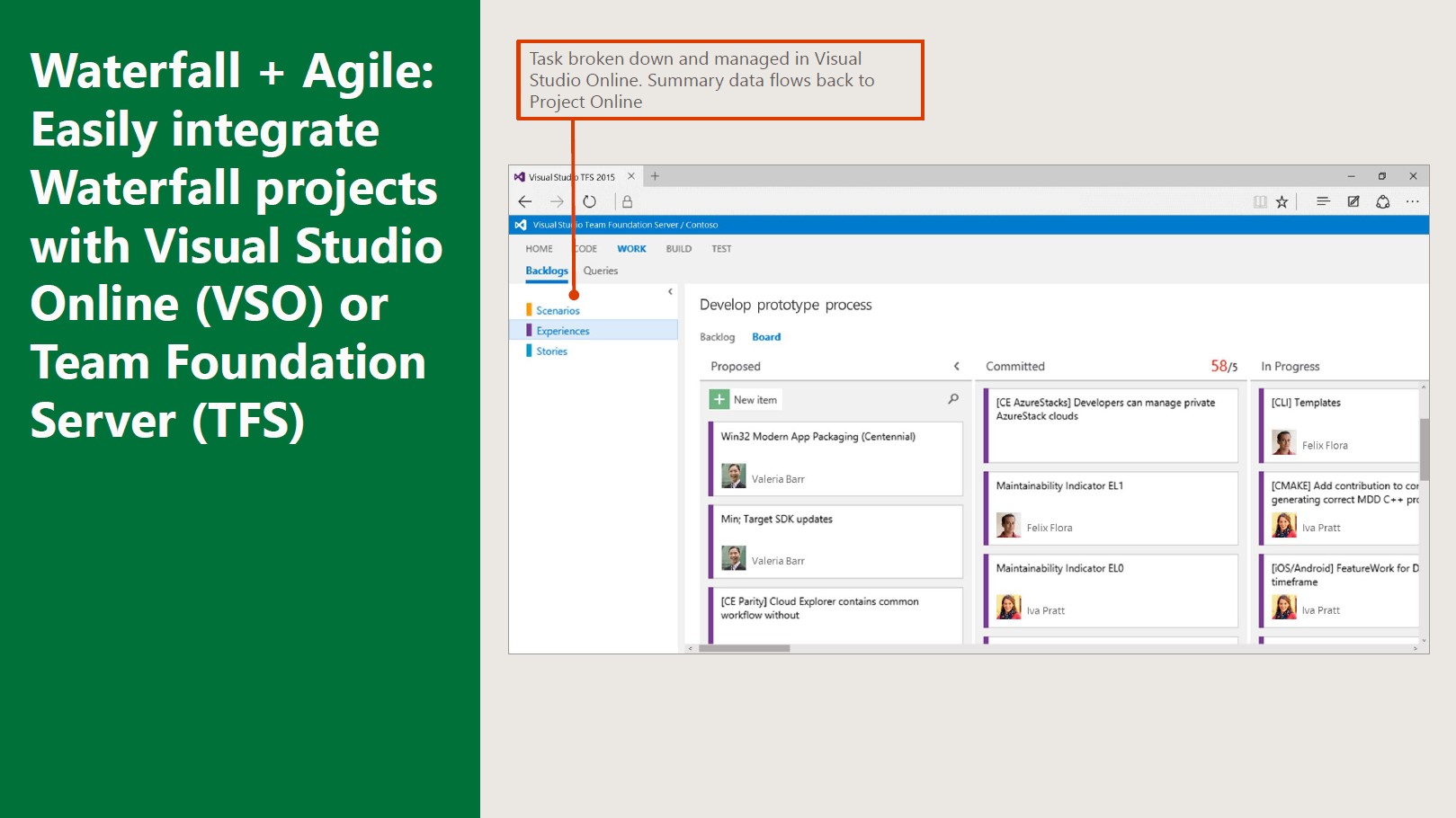Collapse the Proposed column chevron
Image resolution: width=1456 pixels, height=818 pixels.
[x=957, y=366]
